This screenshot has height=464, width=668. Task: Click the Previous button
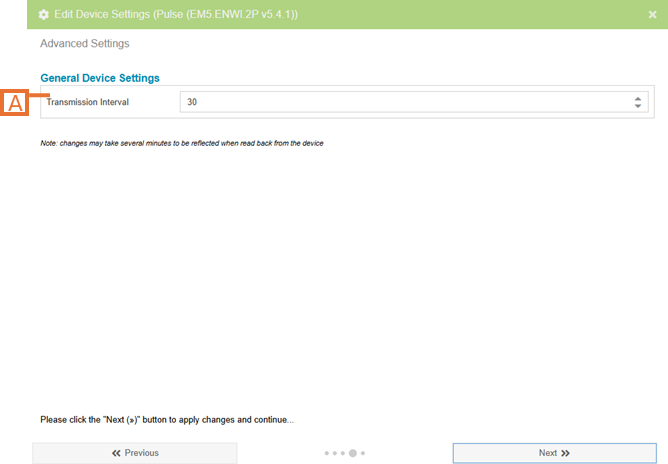(135, 453)
